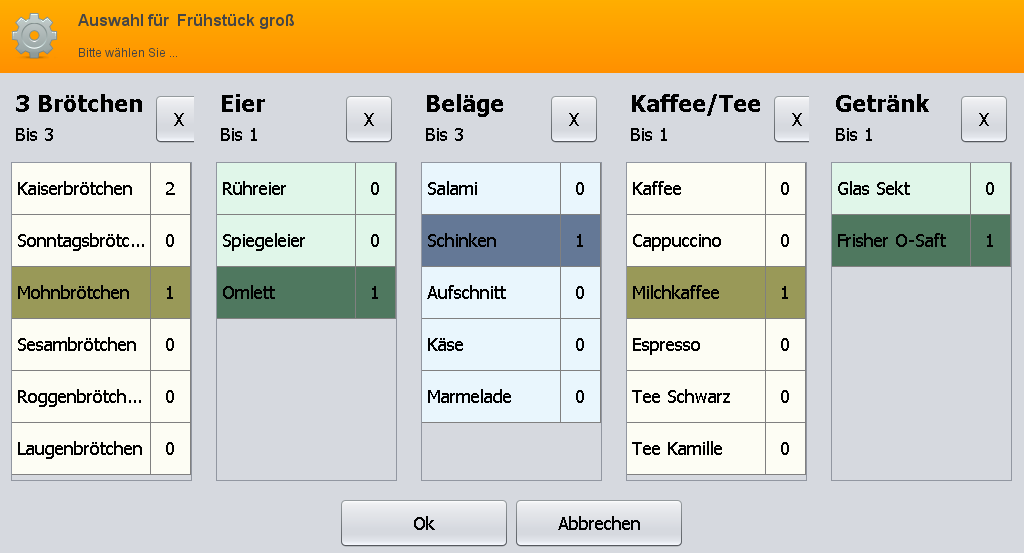Clear the Getränk column with X
Viewport: 1025px width, 553px height.
[x=984, y=119]
